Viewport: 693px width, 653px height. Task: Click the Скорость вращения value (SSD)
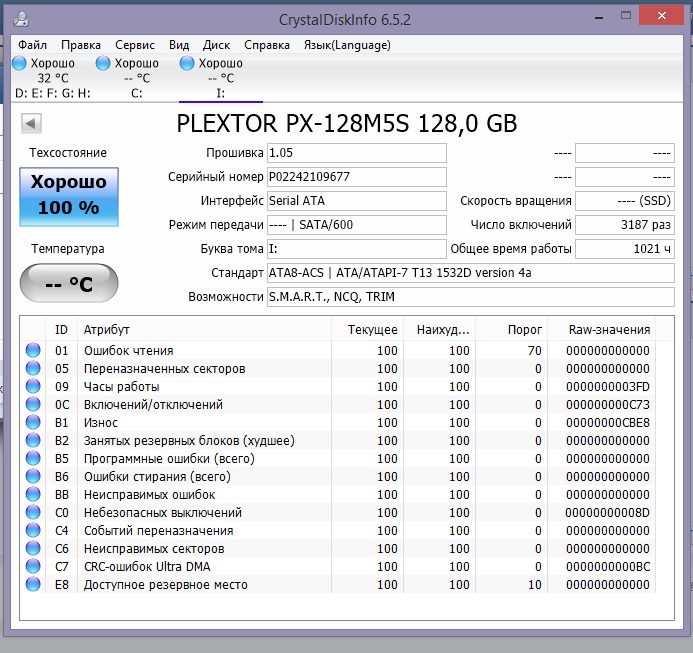tap(625, 201)
